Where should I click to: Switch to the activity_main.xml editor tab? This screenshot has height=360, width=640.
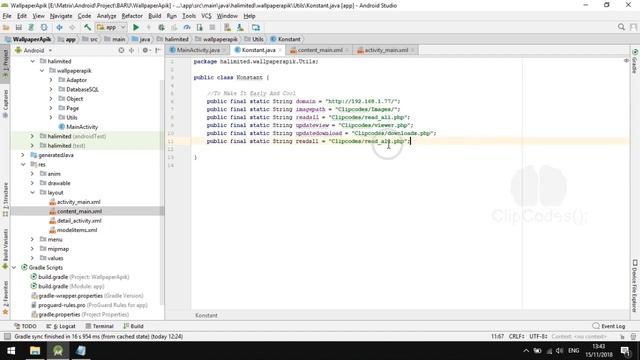tap(386, 50)
